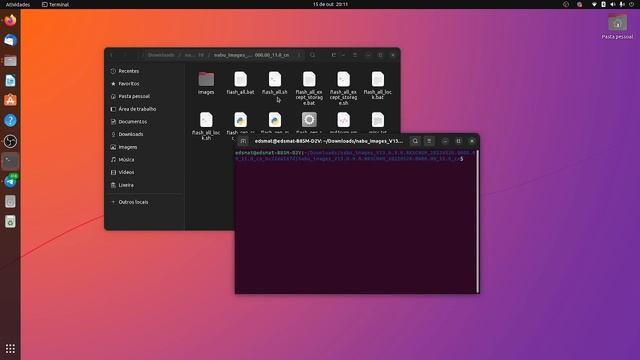Screen dimensions: 640x360
Task: Open Firefox from the dock
Action: (x=10, y=20)
